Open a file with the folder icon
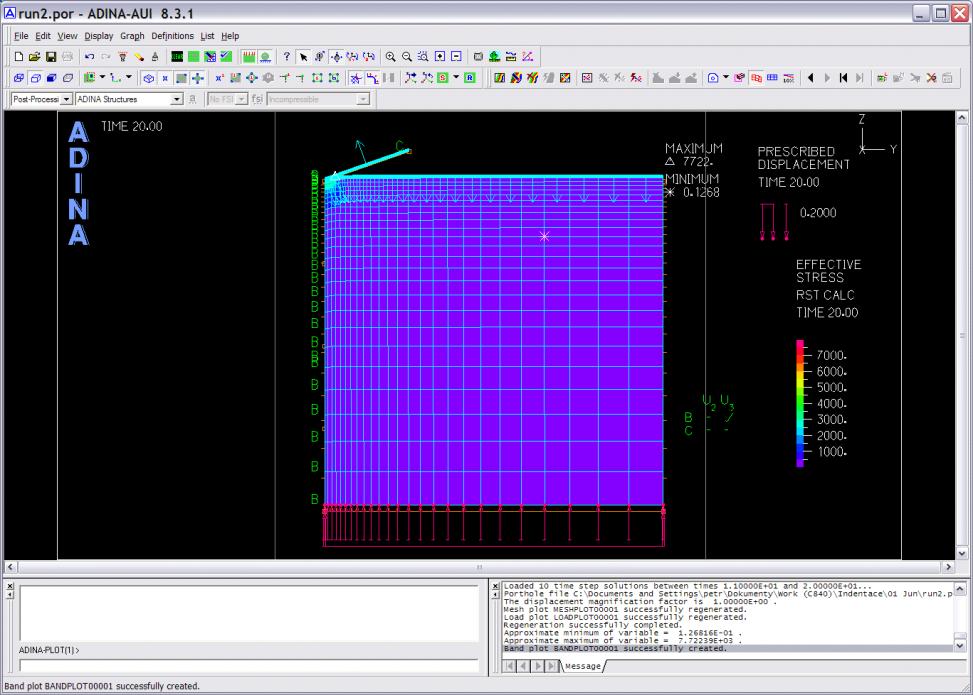This screenshot has height=695, width=973. (35, 56)
